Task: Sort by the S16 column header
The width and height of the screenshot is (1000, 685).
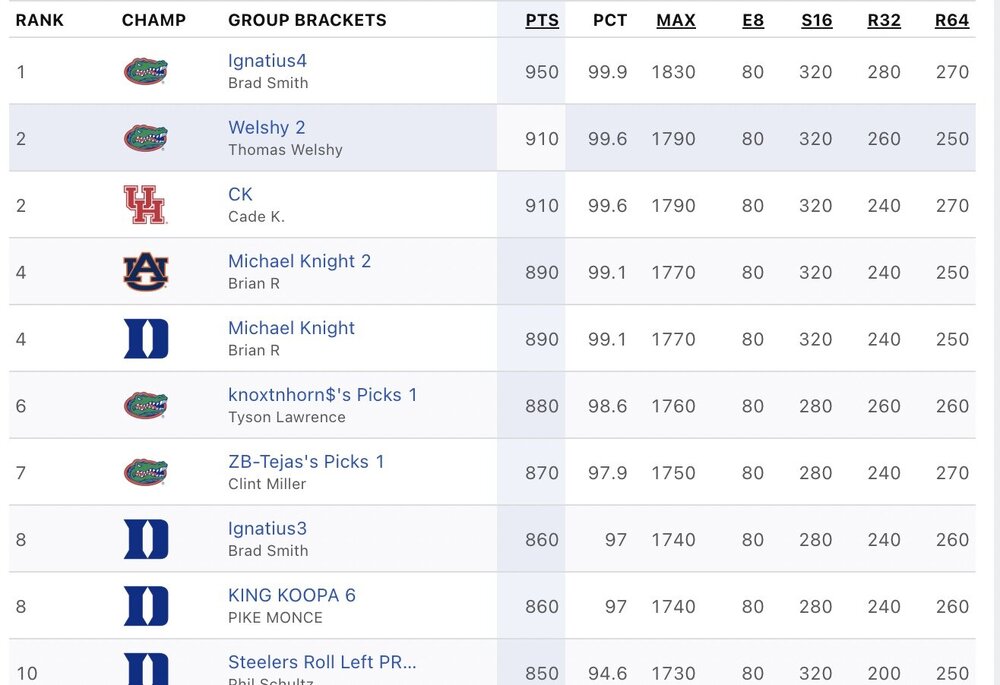Action: coord(816,20)
